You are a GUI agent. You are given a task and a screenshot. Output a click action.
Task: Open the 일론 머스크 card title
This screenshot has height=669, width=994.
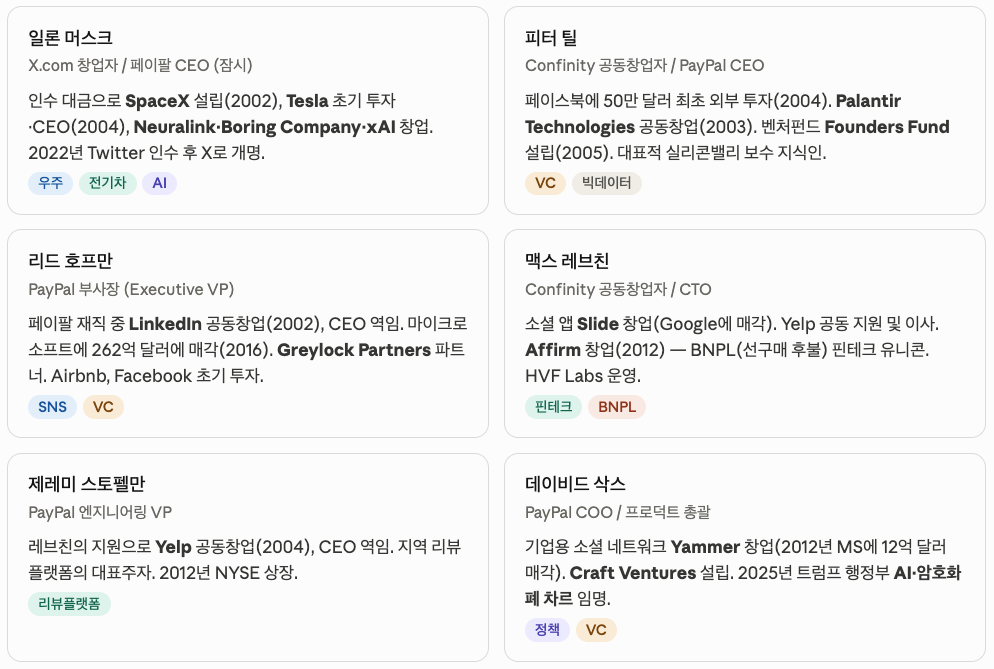(x=70, y=37)
